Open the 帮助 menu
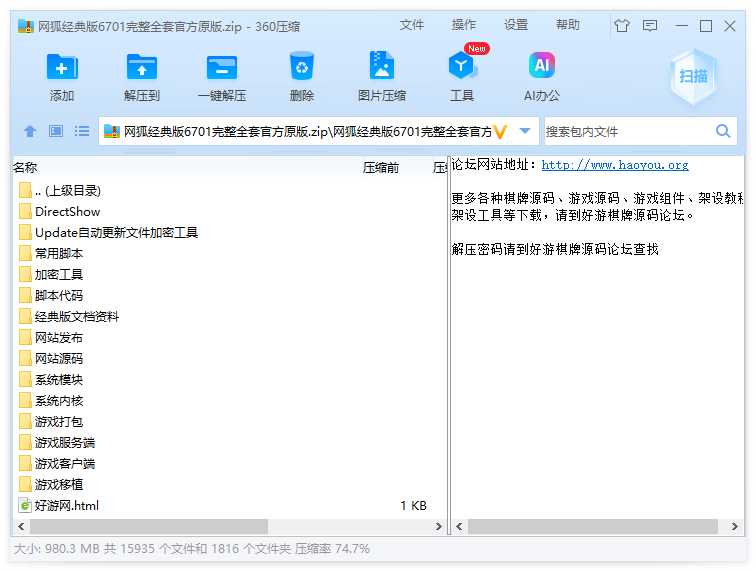756x571 pixels. [x=567, y=25]
